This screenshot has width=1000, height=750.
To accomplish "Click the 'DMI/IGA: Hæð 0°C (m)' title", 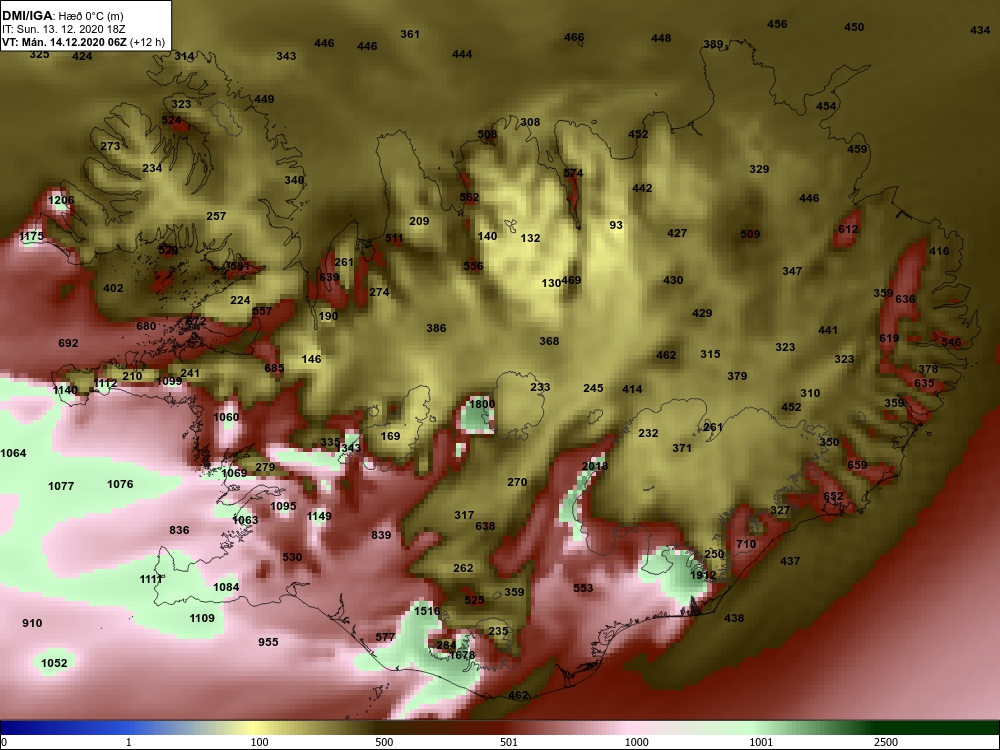I will pos(62,16).
